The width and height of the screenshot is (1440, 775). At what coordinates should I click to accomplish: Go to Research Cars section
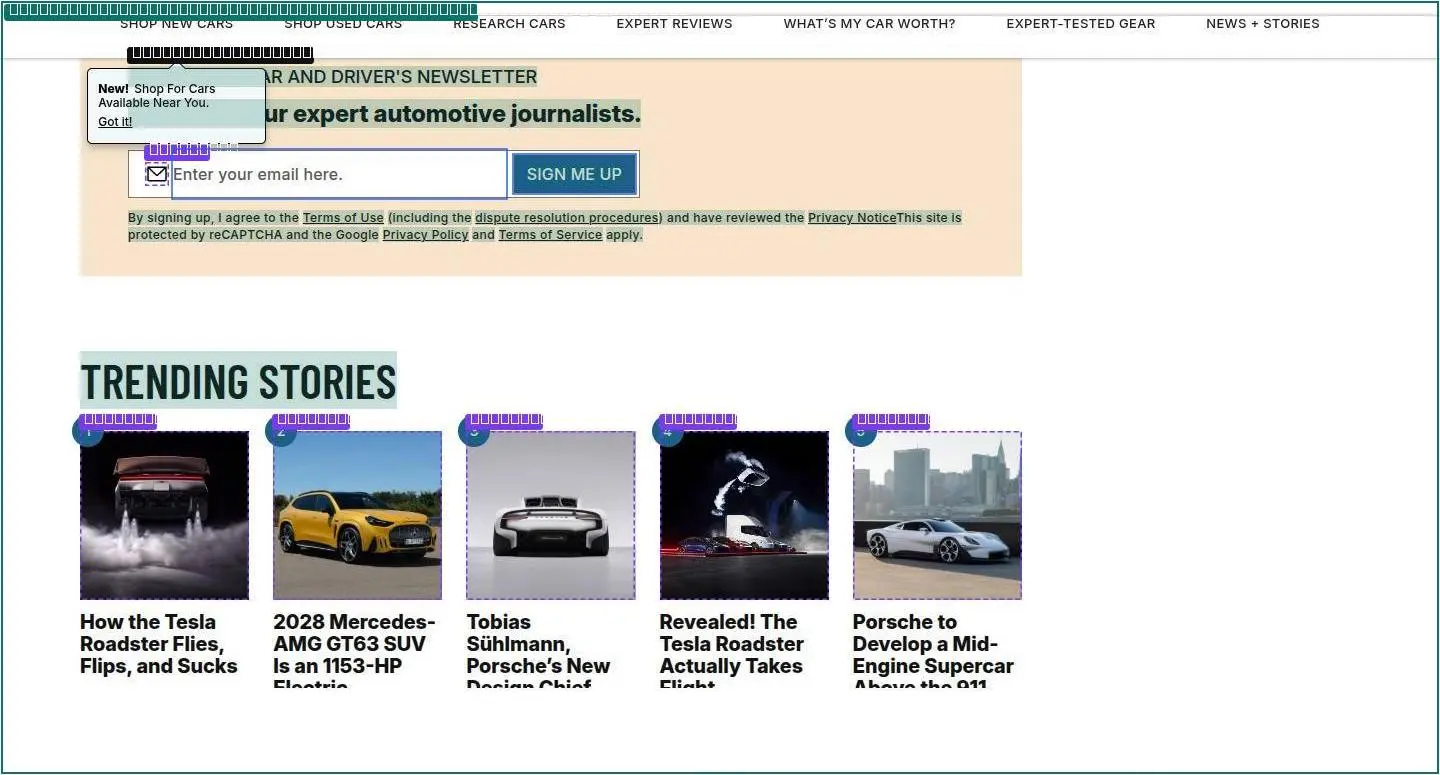click(x=509, y=23)
